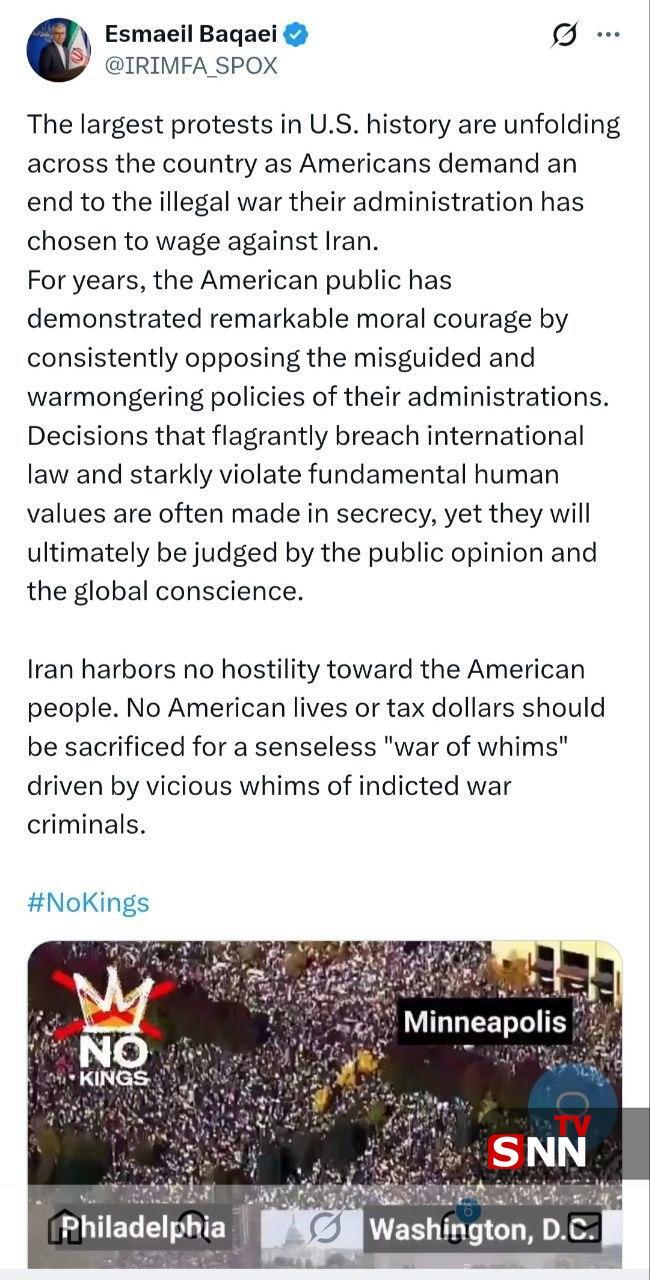The width and height of the screenshot is (650, 1280).
Task: Open the #NoKings hashtag
Action: 88,903
